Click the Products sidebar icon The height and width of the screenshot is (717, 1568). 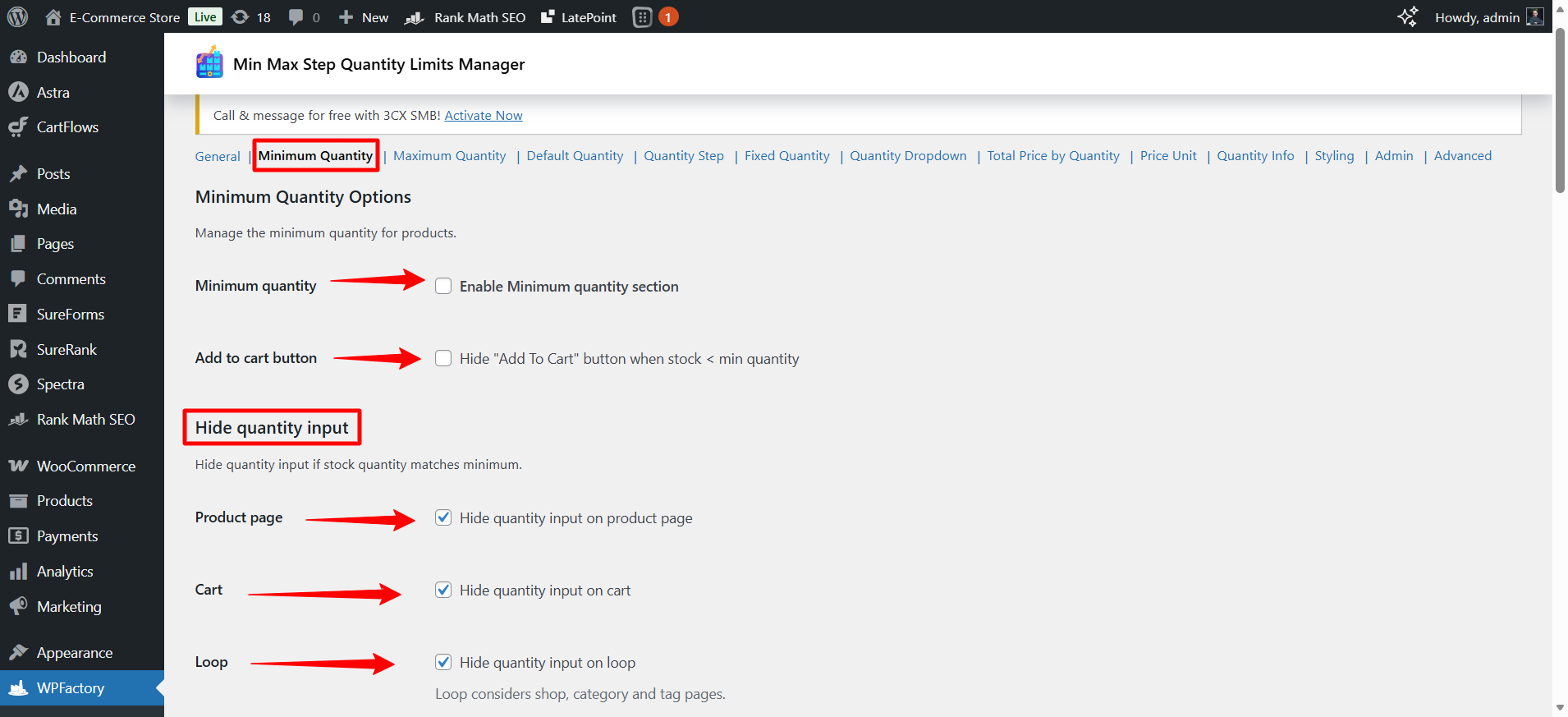pyautogui.click(x=18, y=500)
